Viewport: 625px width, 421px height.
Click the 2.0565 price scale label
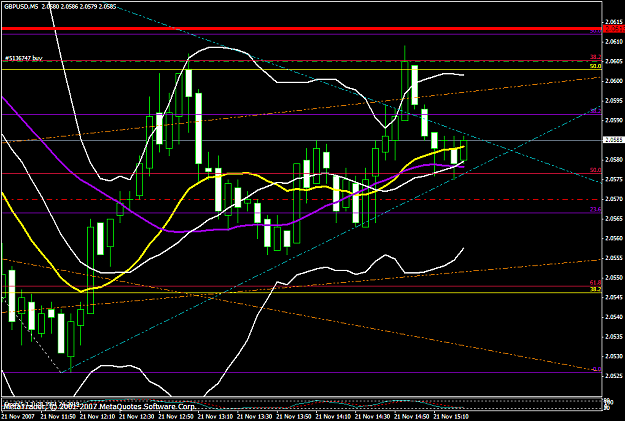click(x=613, y=218)
